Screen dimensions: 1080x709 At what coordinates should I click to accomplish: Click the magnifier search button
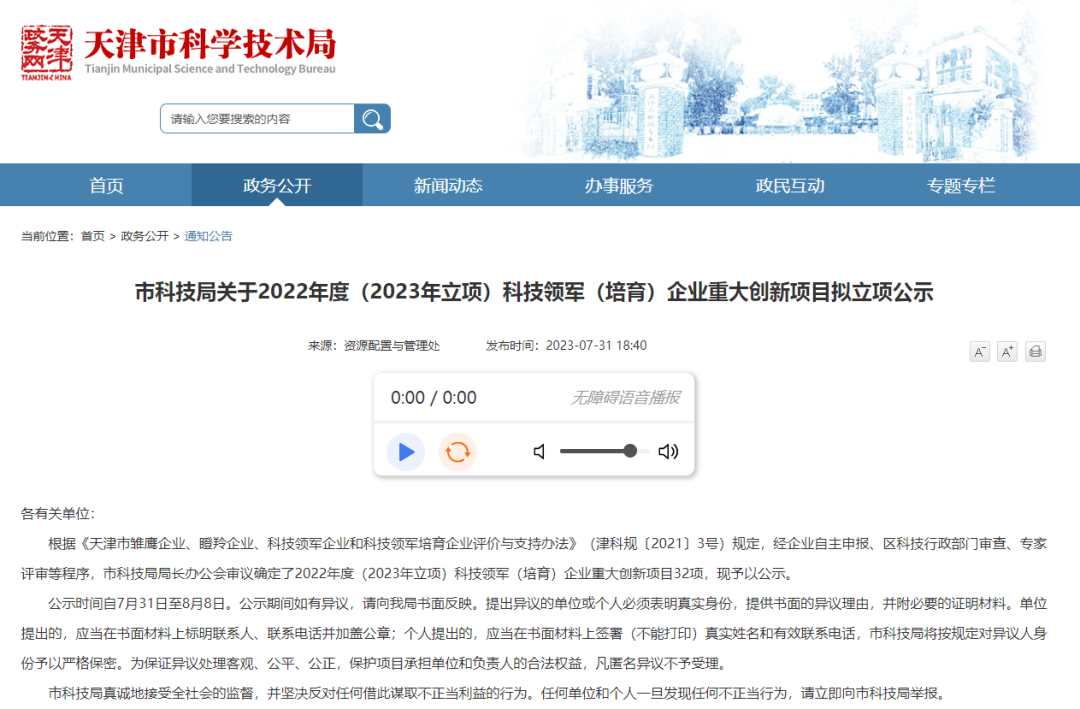coord(372,119)
